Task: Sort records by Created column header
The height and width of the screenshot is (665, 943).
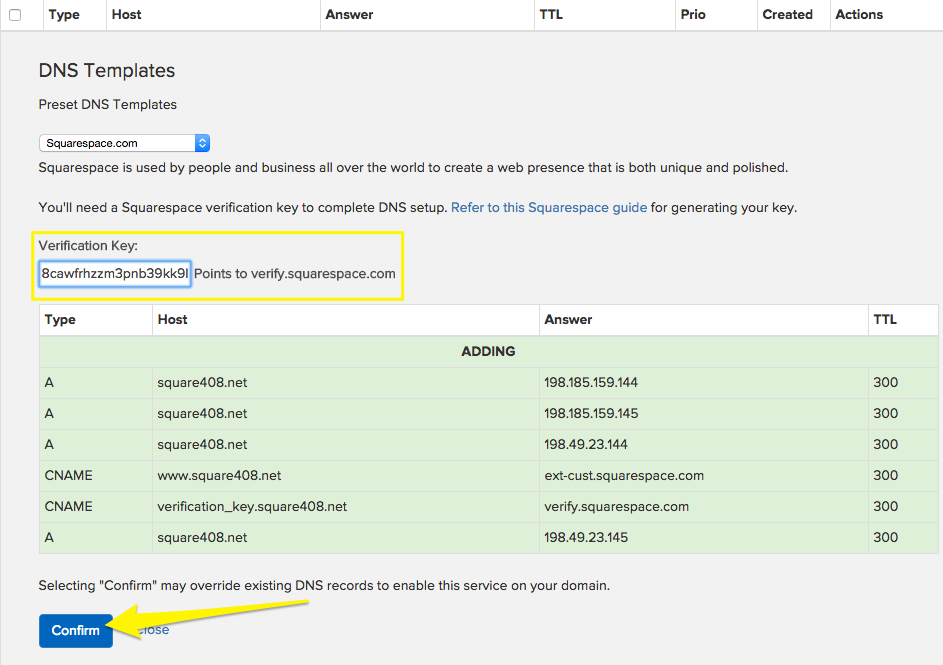Action: pos(787,15)
